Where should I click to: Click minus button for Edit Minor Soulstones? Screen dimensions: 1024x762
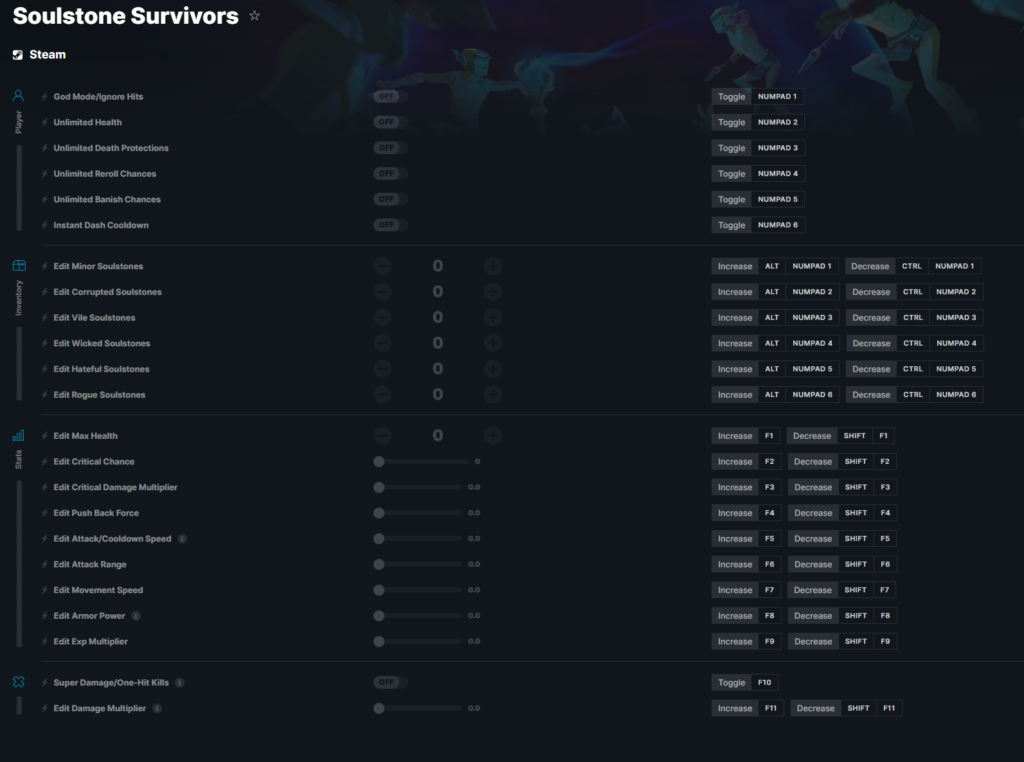tap(383, 266)
